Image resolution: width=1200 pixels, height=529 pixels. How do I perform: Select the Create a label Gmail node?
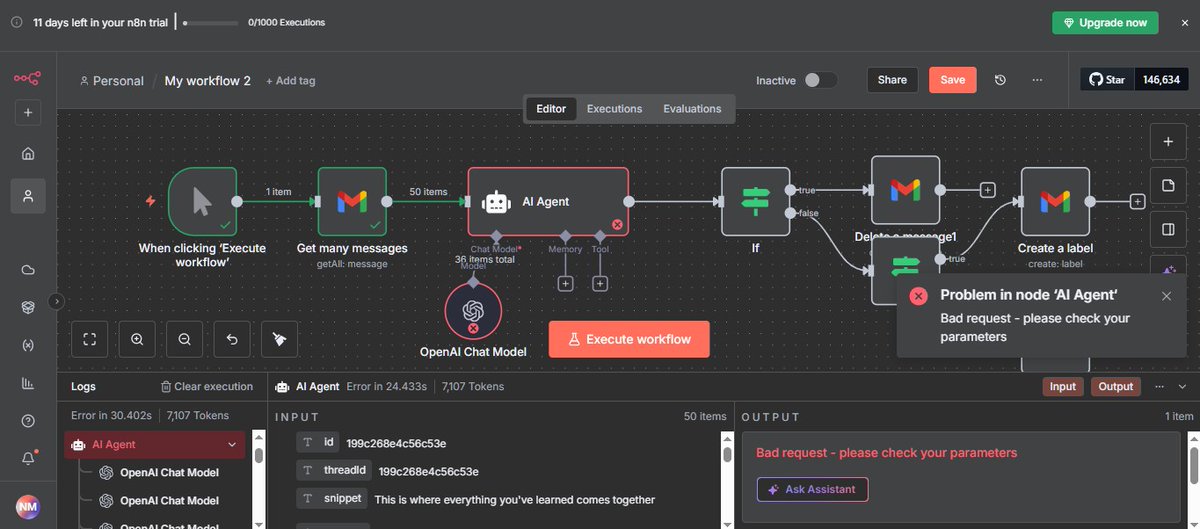click(1055, 201)
